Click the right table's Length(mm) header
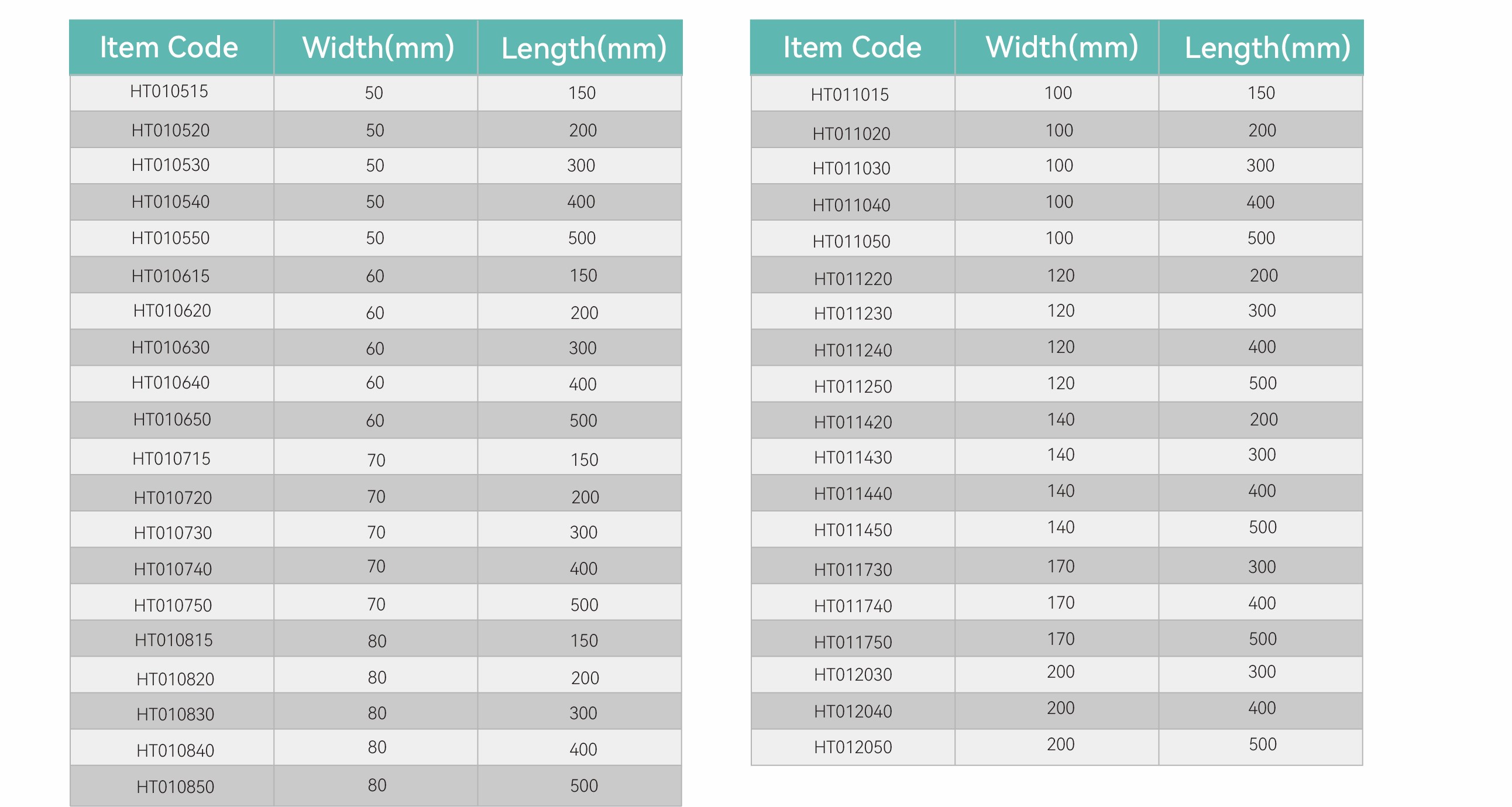Viewport: 1512px width, 807px height. [1267, 48]
